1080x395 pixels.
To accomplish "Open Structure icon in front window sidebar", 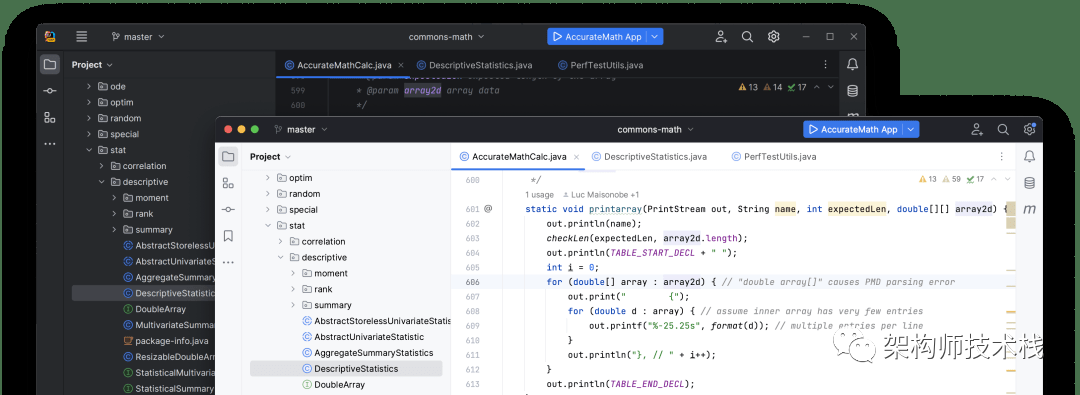I will pos(228,183).
